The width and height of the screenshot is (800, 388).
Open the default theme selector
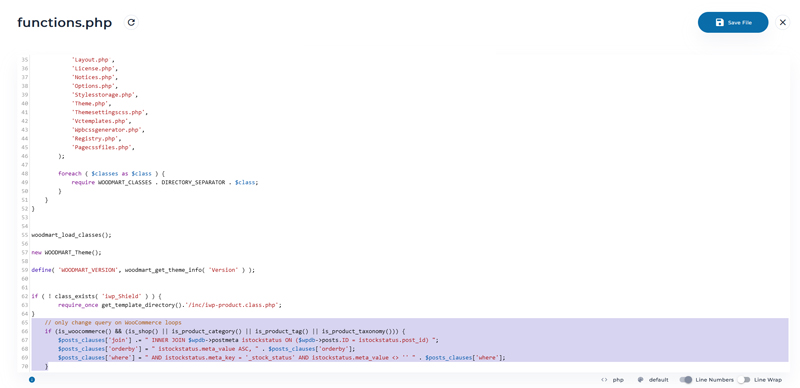[x=658, y=380]
